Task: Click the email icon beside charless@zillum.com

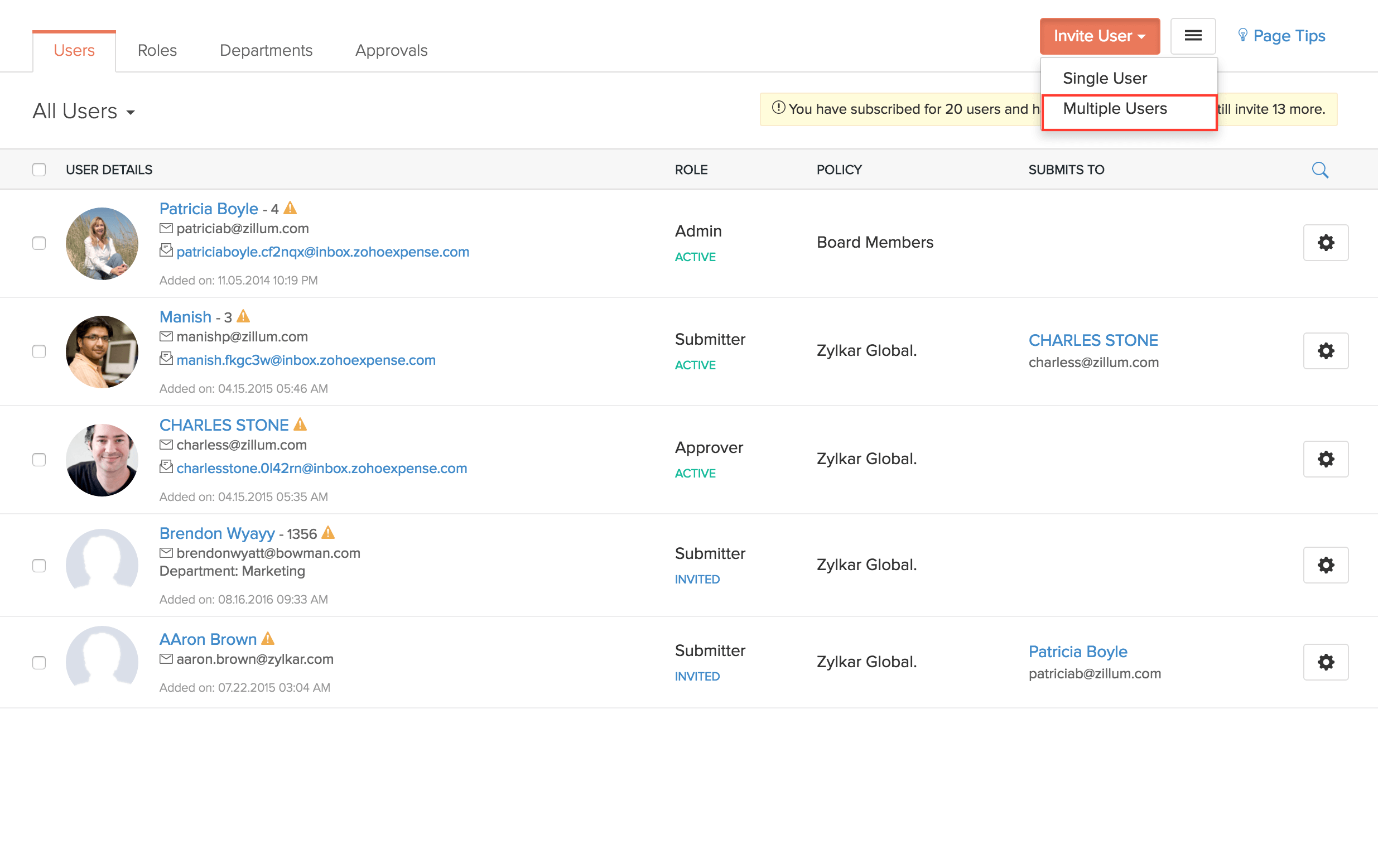Action: (165, 444)
